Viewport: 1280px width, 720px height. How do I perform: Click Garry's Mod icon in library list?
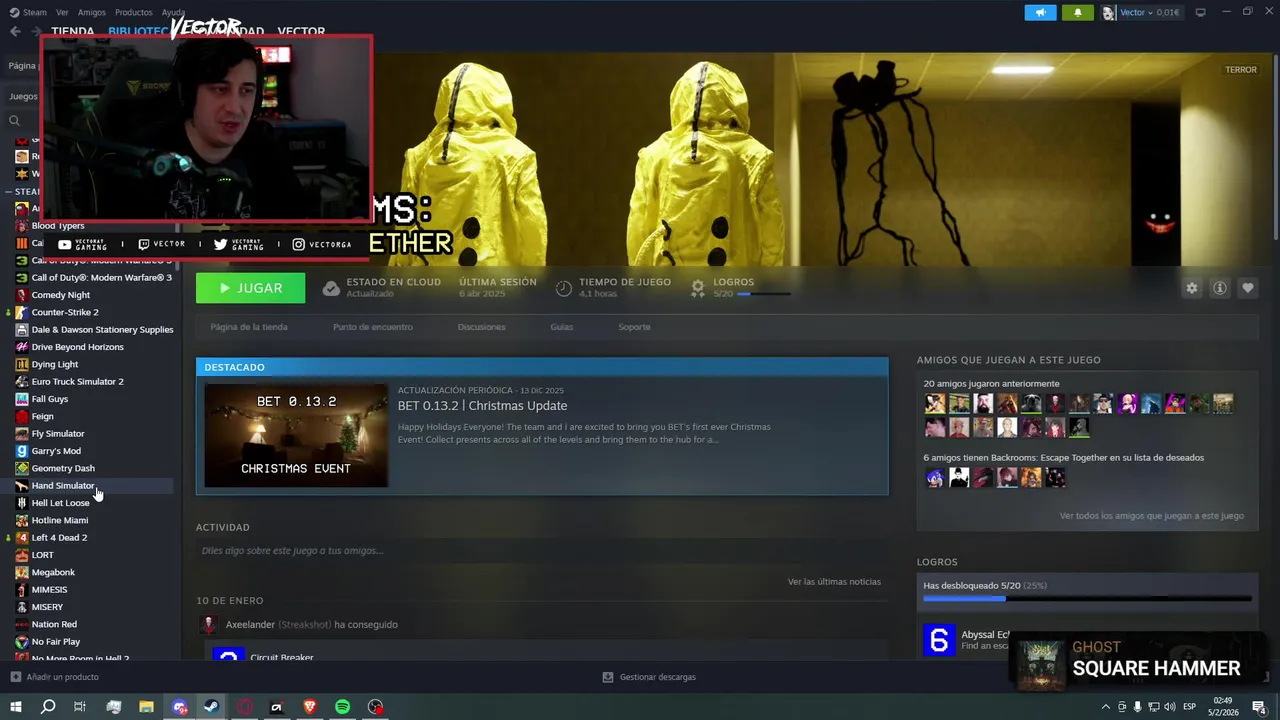click(x=22, y=451)
